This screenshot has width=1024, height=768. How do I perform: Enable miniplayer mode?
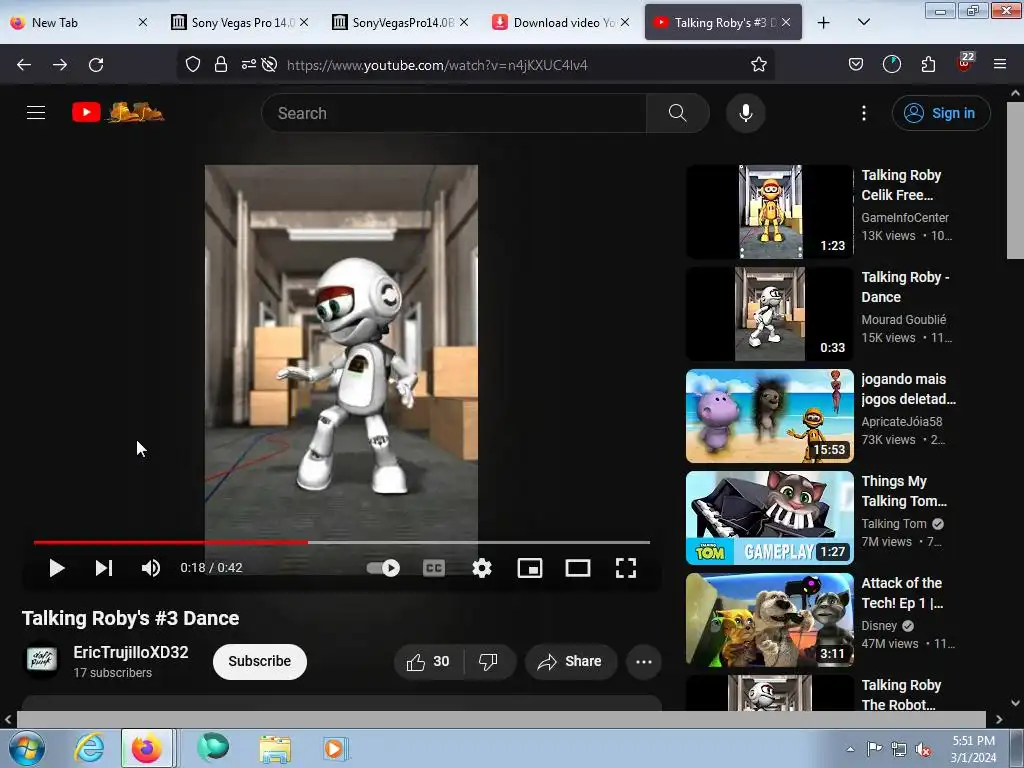point(530,568)
